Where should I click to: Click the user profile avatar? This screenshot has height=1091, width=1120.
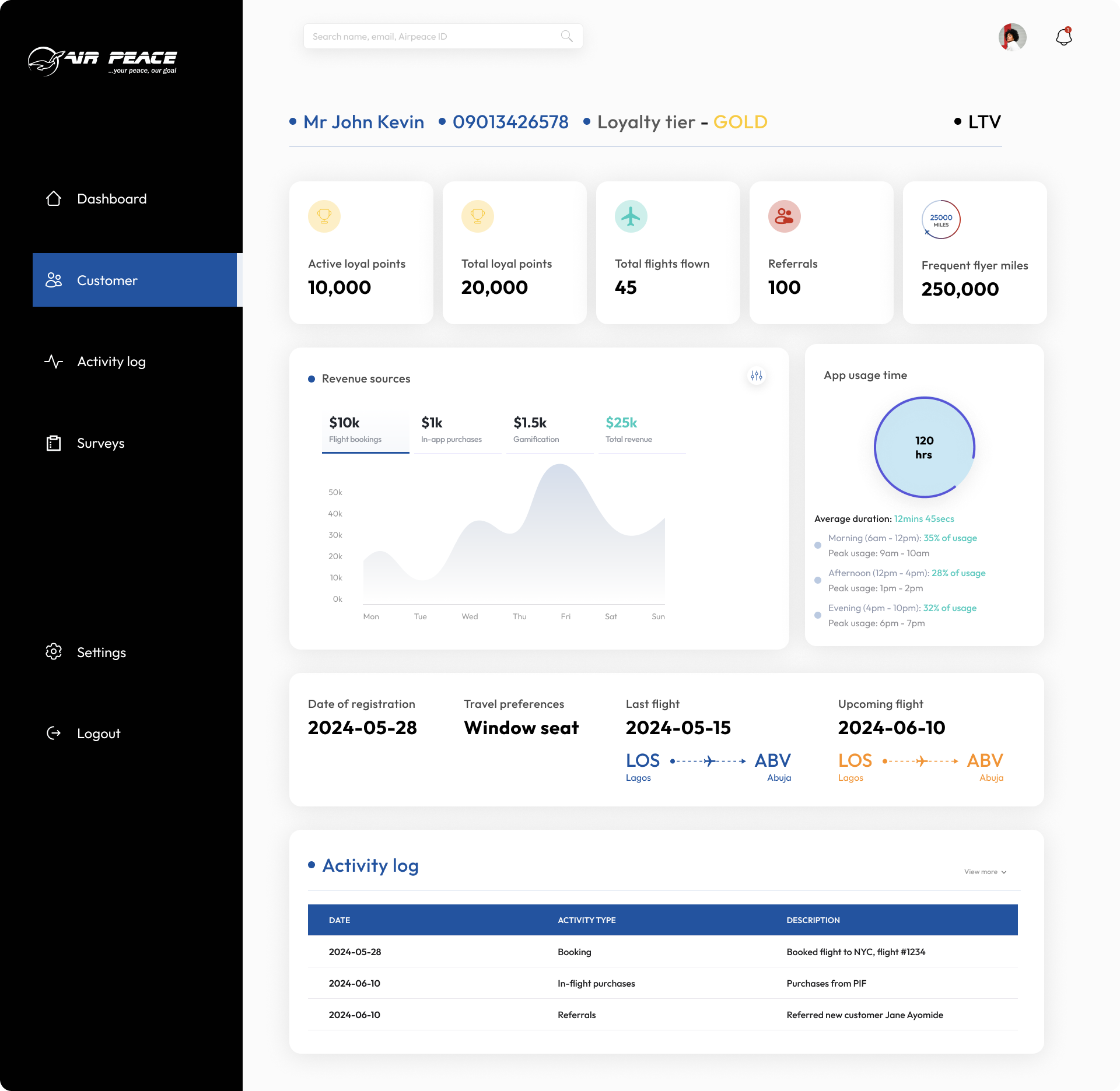pos(1012,37)
